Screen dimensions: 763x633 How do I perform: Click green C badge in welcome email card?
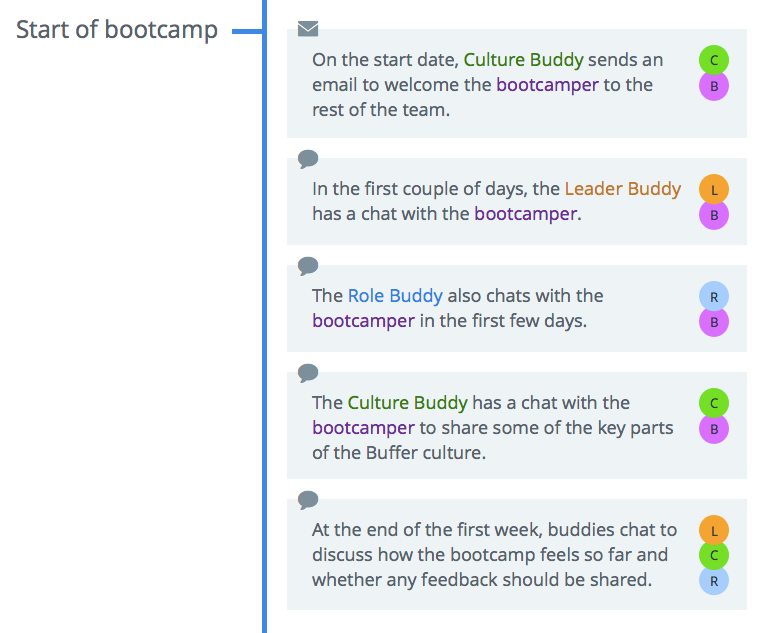714,60
